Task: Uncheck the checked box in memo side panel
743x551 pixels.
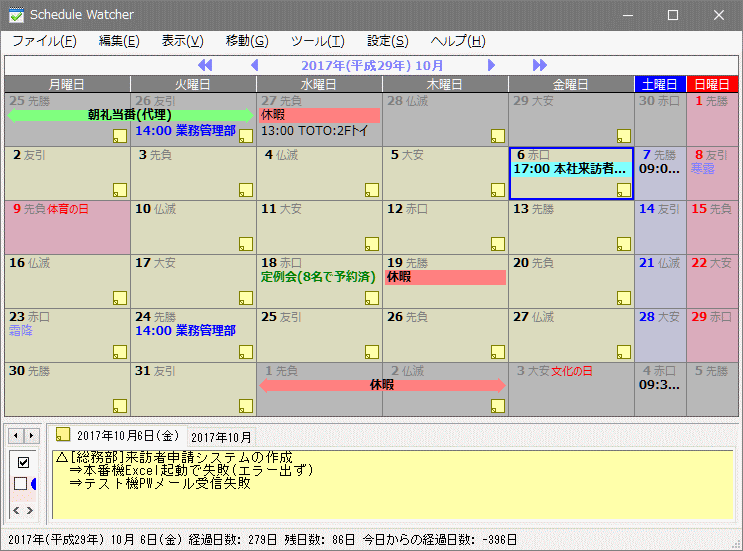Action: (x=23, y=462)
